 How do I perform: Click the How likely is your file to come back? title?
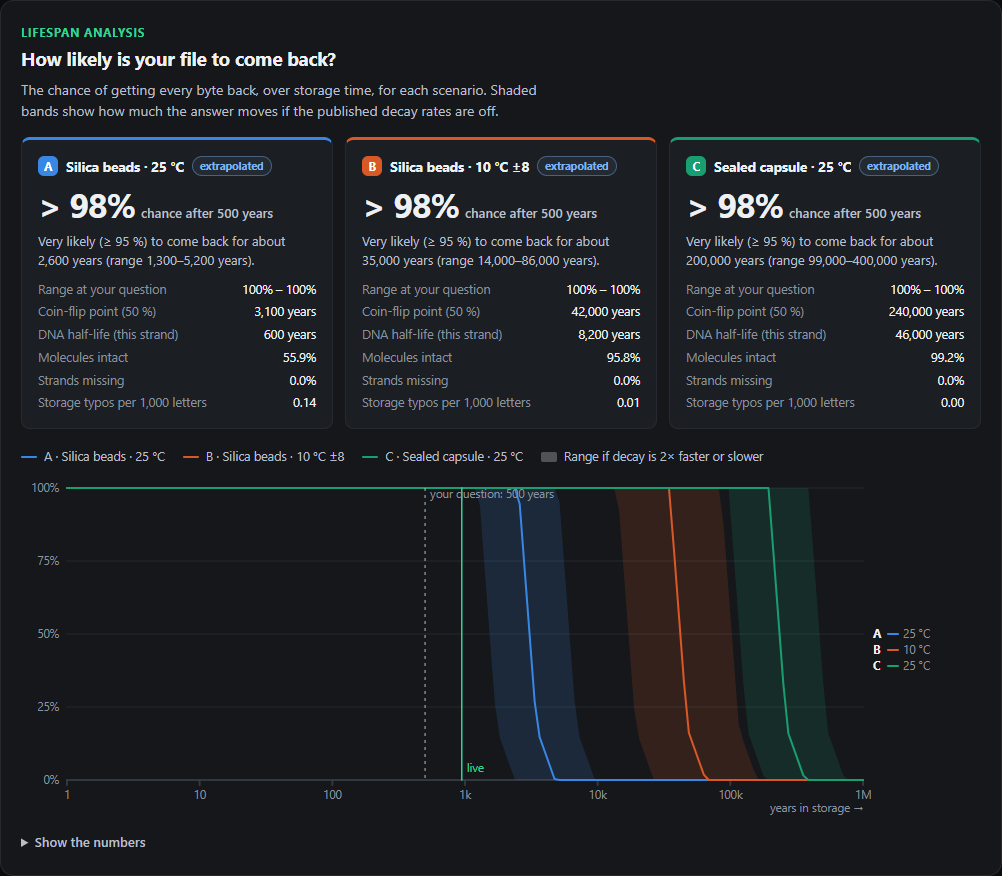pyautogui.click(x=178, y=59)
